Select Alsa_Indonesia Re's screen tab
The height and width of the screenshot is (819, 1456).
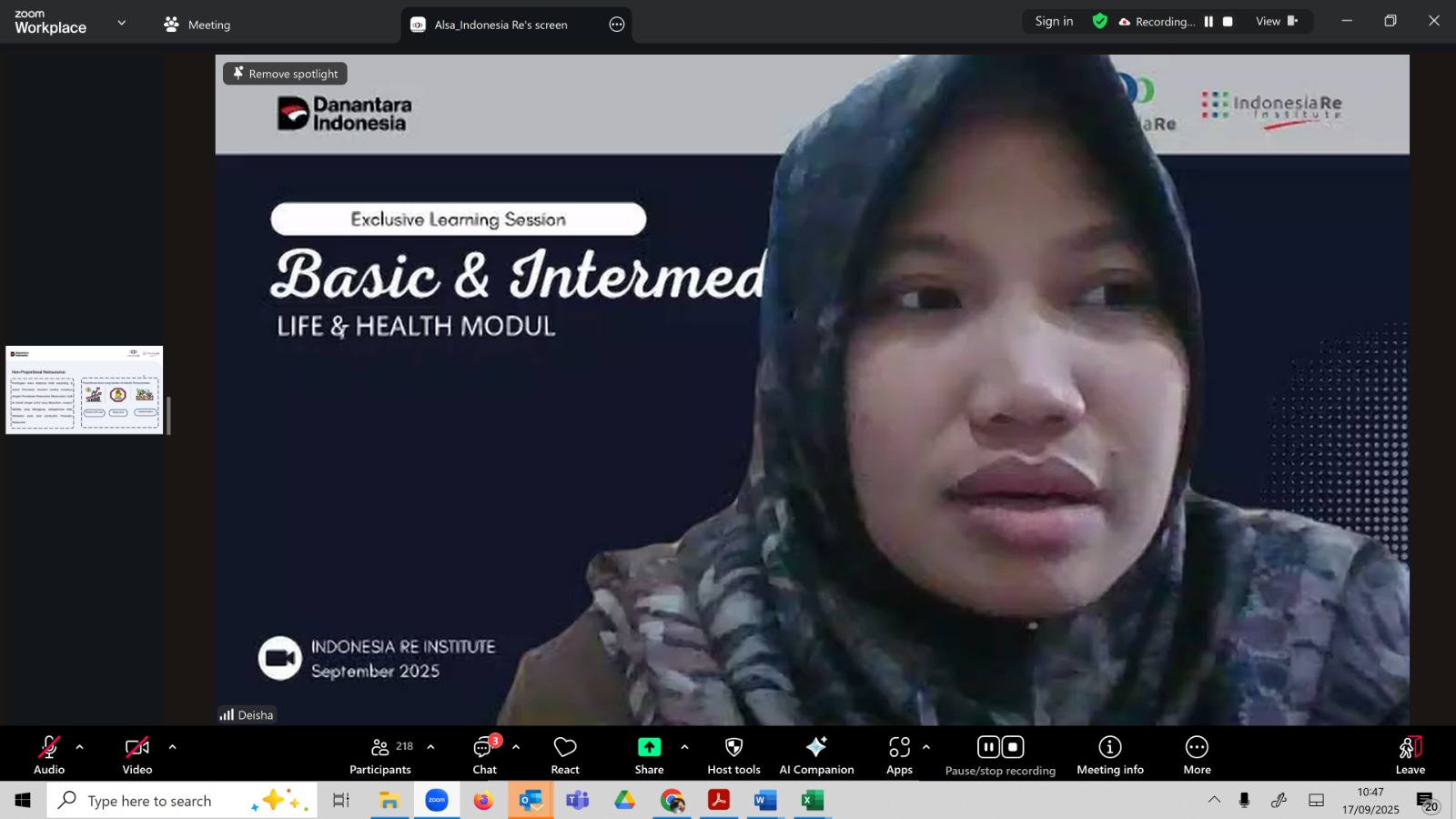pyautogui.click(x=500, y=25)
